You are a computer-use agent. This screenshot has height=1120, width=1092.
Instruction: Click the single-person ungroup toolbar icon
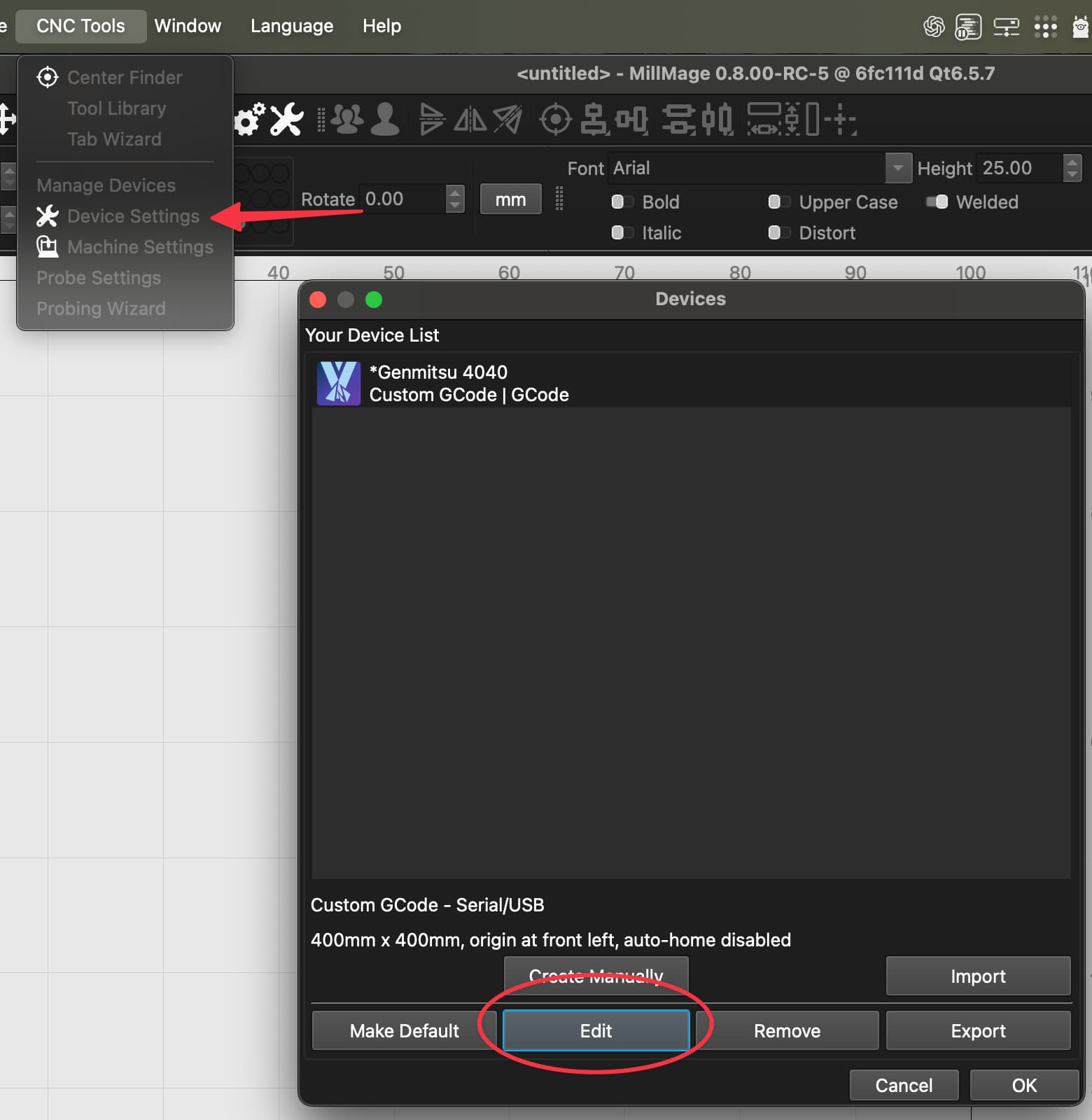coord(384,120)
